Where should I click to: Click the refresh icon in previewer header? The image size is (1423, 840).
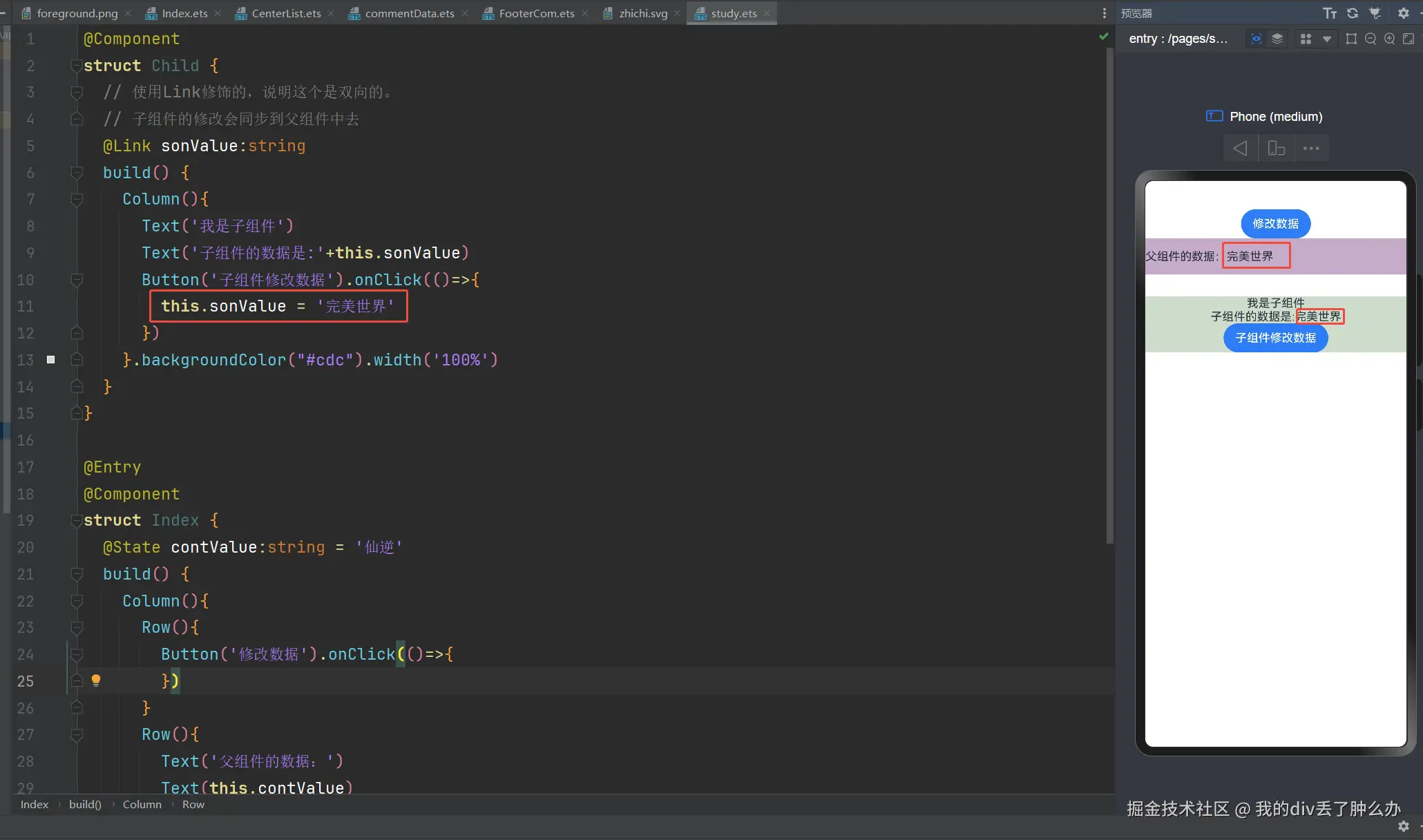click(x=1353, y=13)
